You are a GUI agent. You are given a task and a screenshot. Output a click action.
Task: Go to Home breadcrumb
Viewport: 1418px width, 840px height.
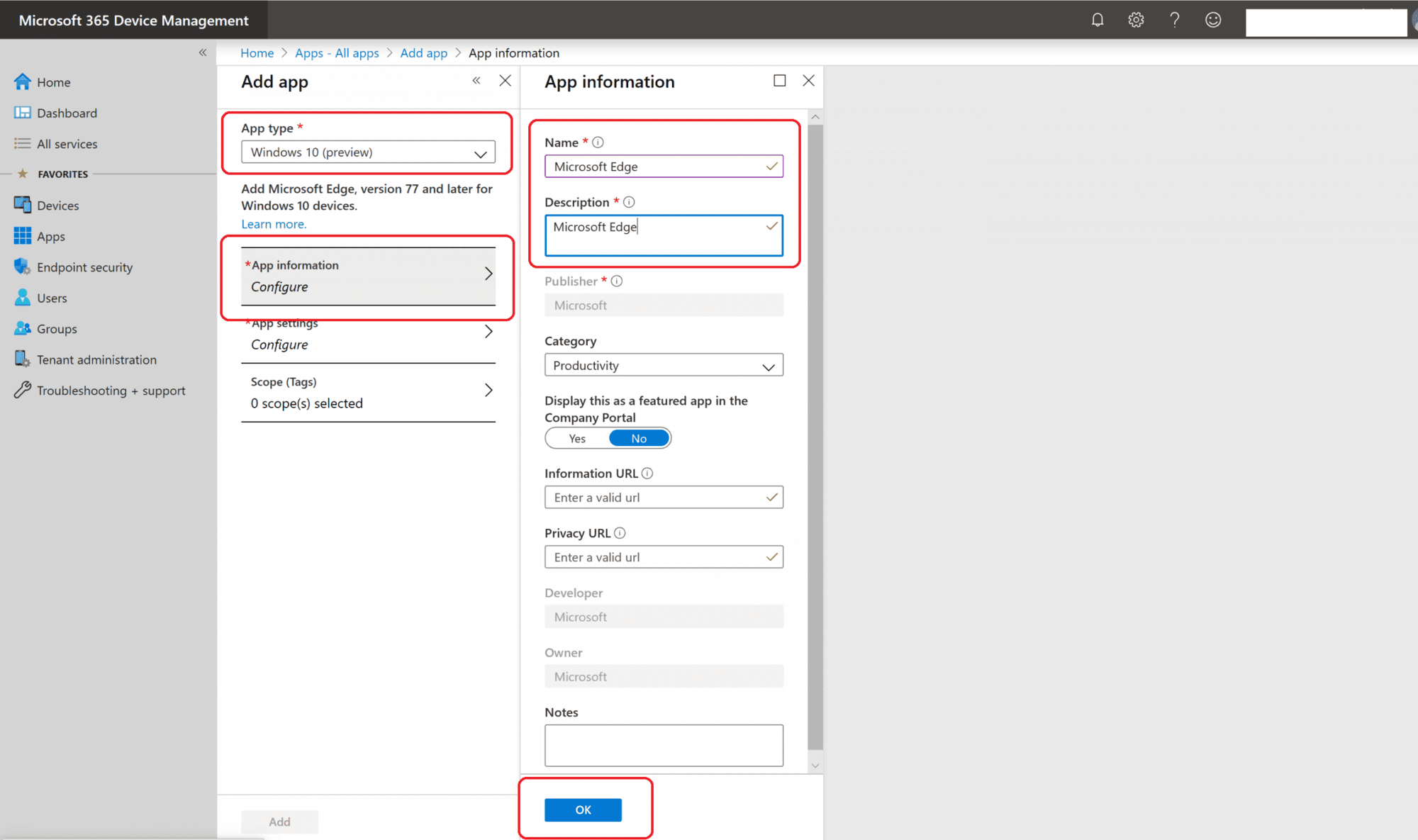pyautogui.click(x=257, y=53)
